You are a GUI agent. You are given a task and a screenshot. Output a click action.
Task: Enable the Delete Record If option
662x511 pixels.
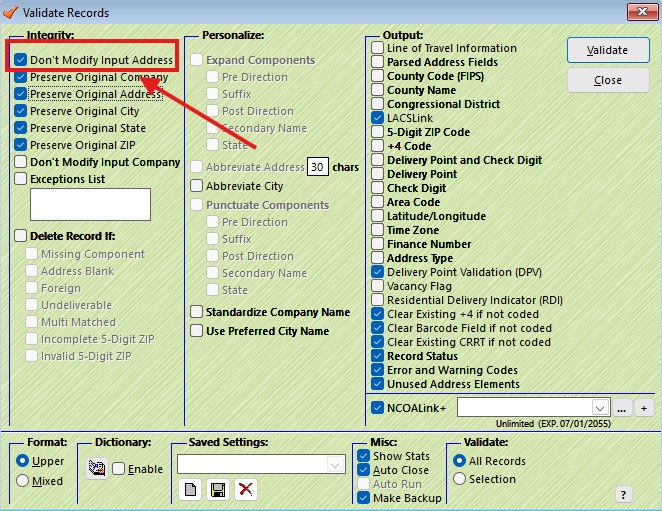point(20,236)
